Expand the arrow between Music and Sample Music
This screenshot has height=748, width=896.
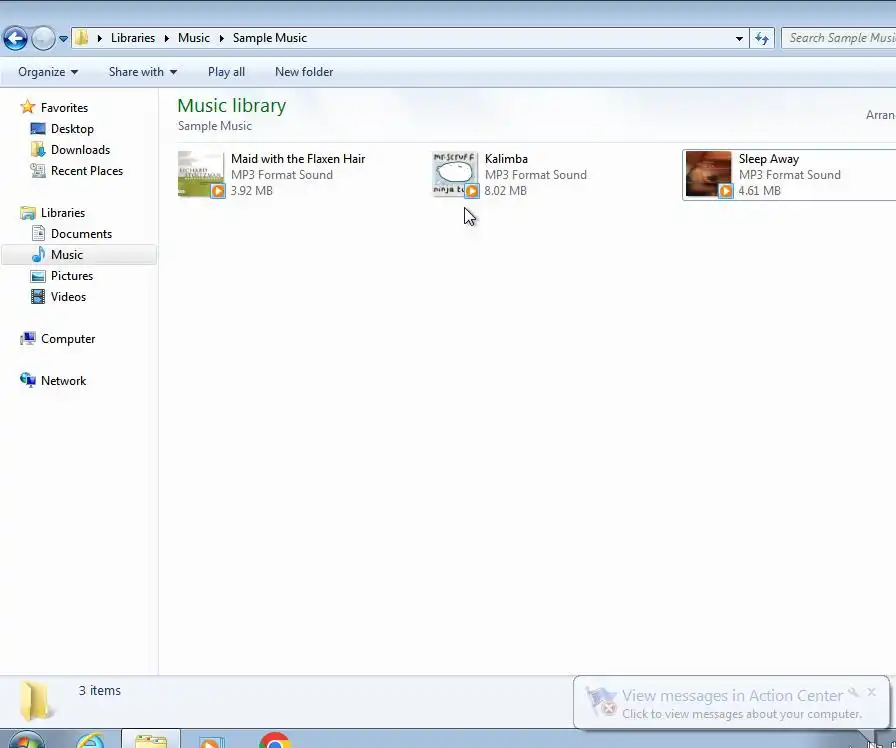tap(221, 38)
